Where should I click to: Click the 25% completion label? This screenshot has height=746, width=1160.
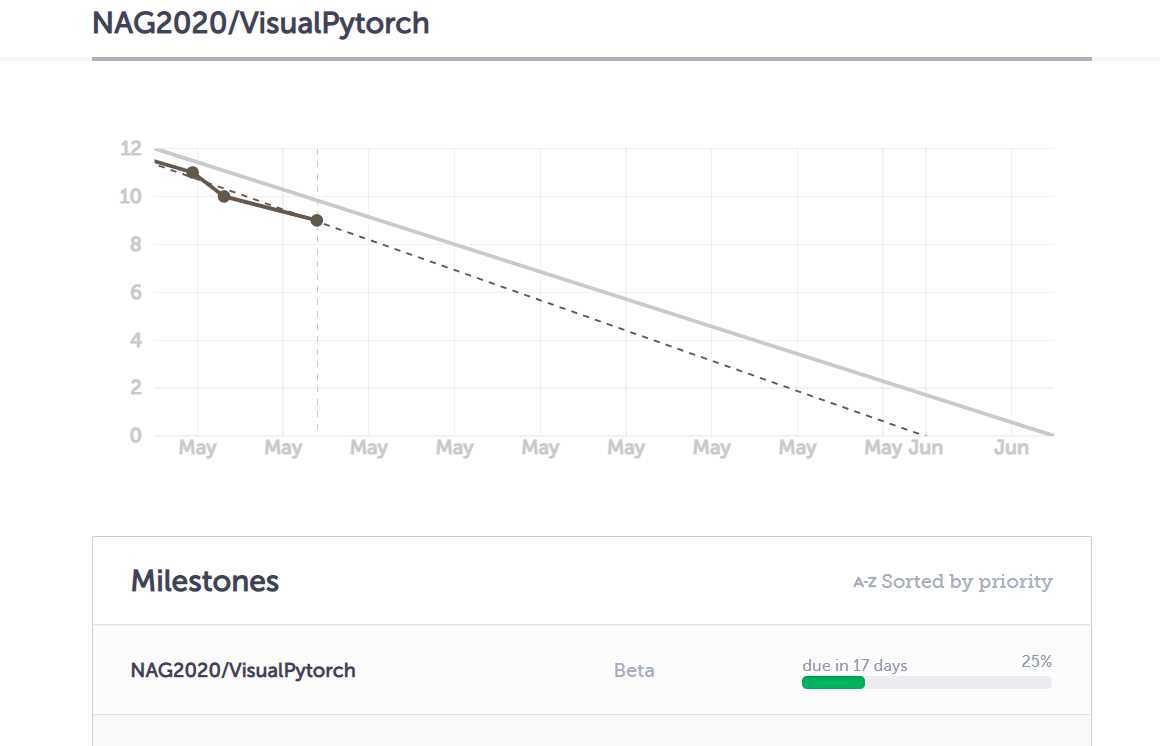pyautogui.click(x=1036, y=662)
